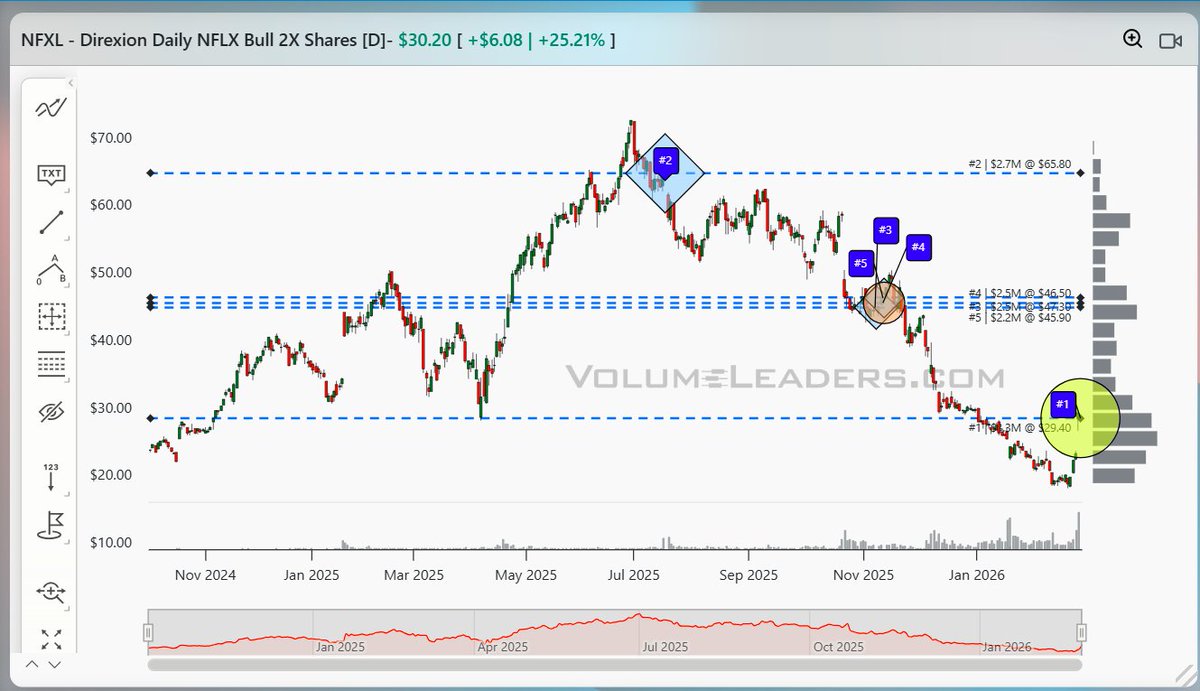Image resolution: width=1200 pixels, height=691 pixels.
Task: Click the $30.20 price in header
Action: 424,40
